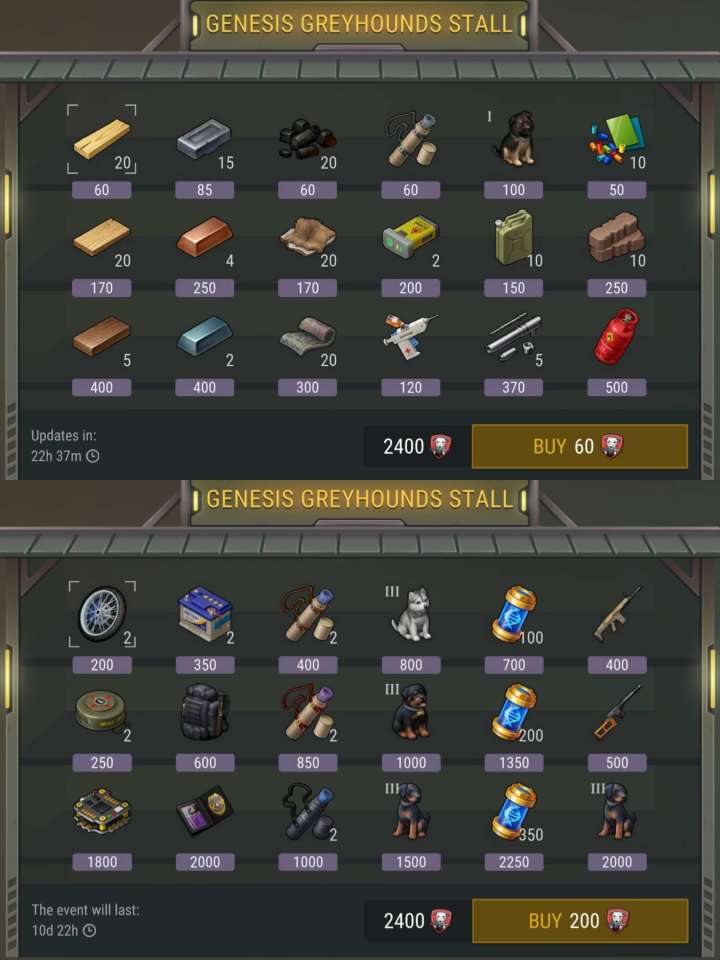The image size is (720, 960).
Task: Select the red gas cylinder item
Action: pos(616,336)
